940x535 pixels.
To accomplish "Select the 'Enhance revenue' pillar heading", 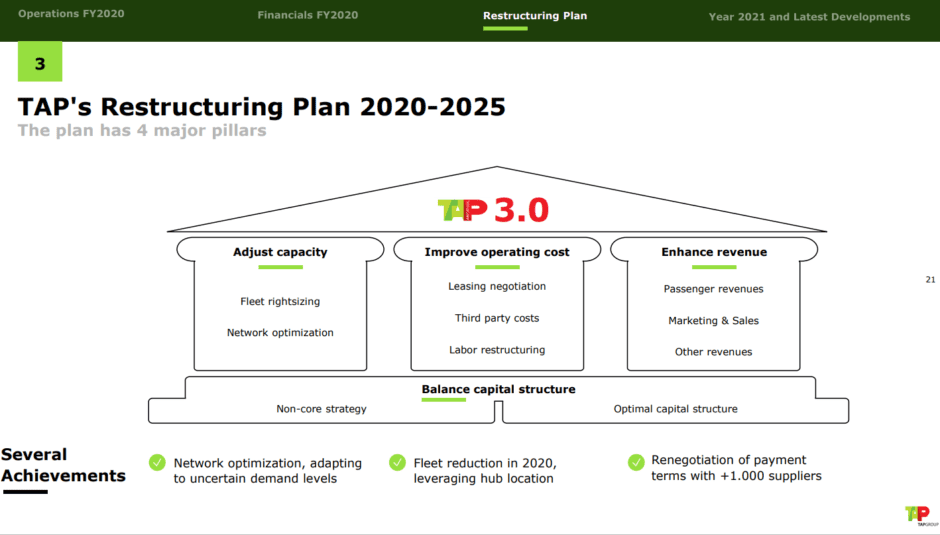I will click(x=714, y=252).
